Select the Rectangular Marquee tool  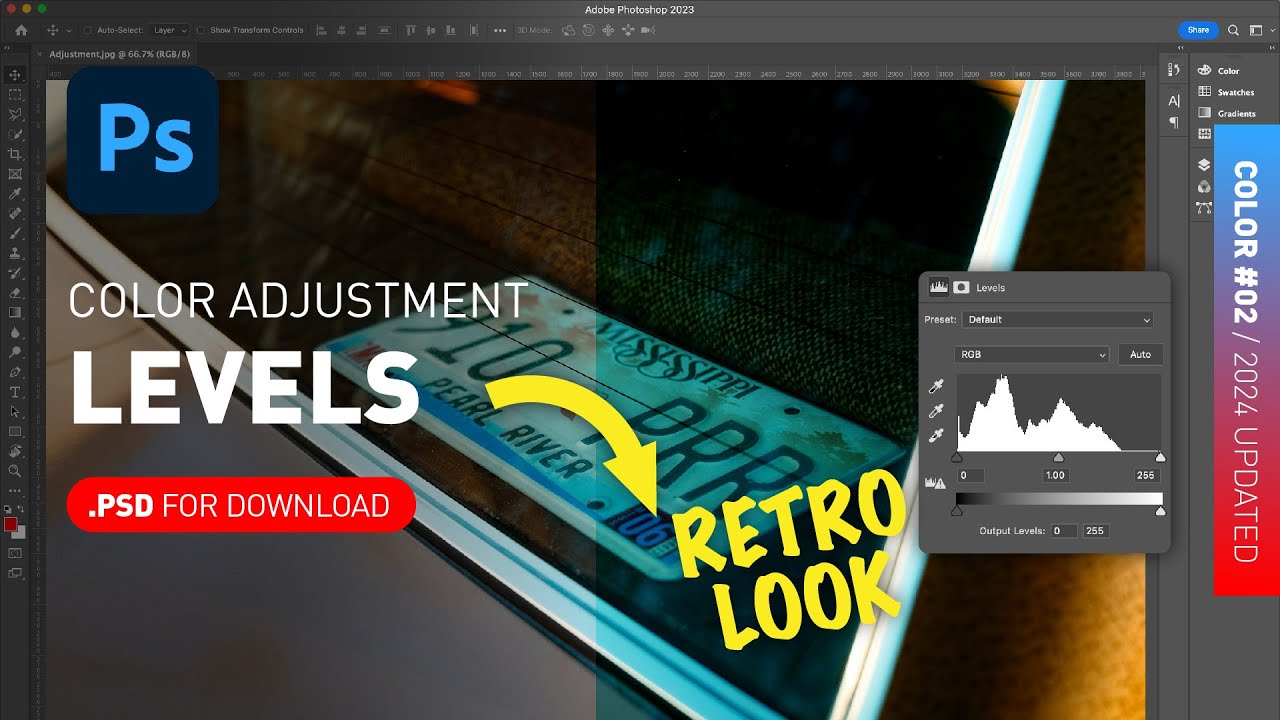point(15,95)
